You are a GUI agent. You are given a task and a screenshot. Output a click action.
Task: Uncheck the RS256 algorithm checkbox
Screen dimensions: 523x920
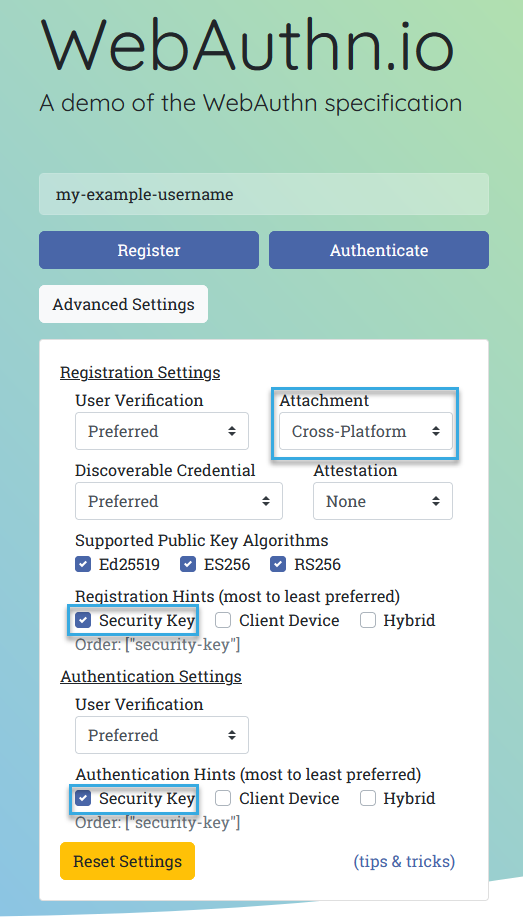(278, 564)
